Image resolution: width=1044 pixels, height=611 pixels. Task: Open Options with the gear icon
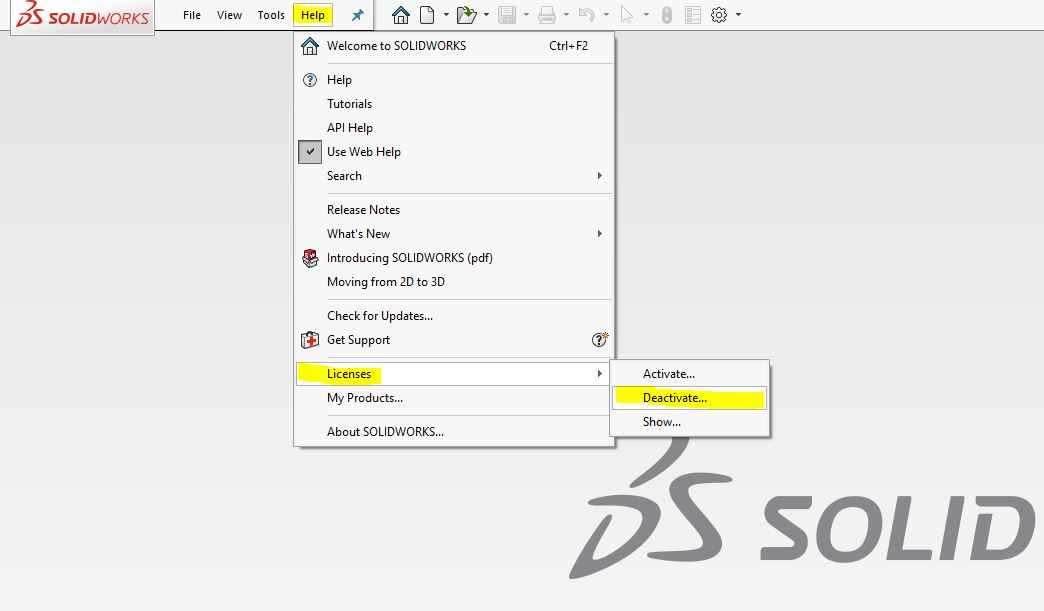718,15
